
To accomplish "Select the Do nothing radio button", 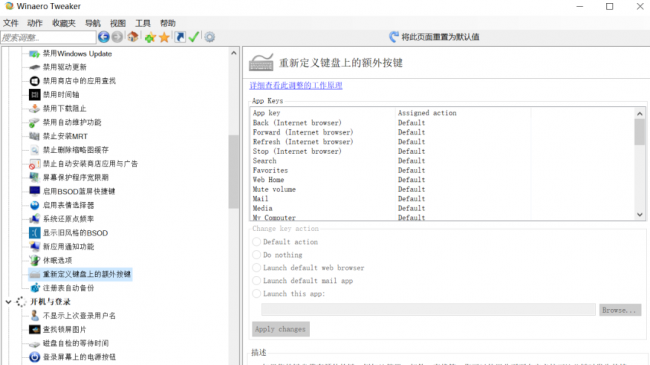I will click(257, 255).
